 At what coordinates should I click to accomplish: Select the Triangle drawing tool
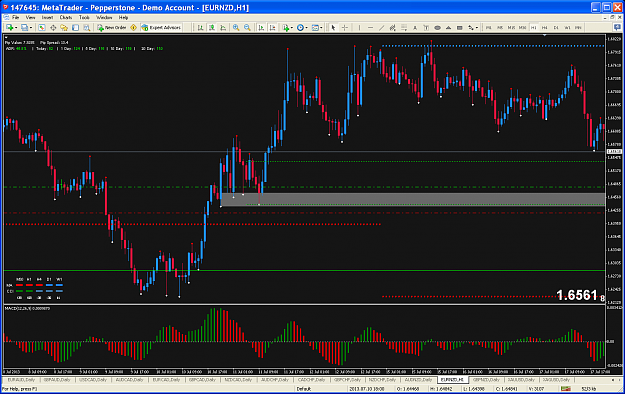coord(448,28)
